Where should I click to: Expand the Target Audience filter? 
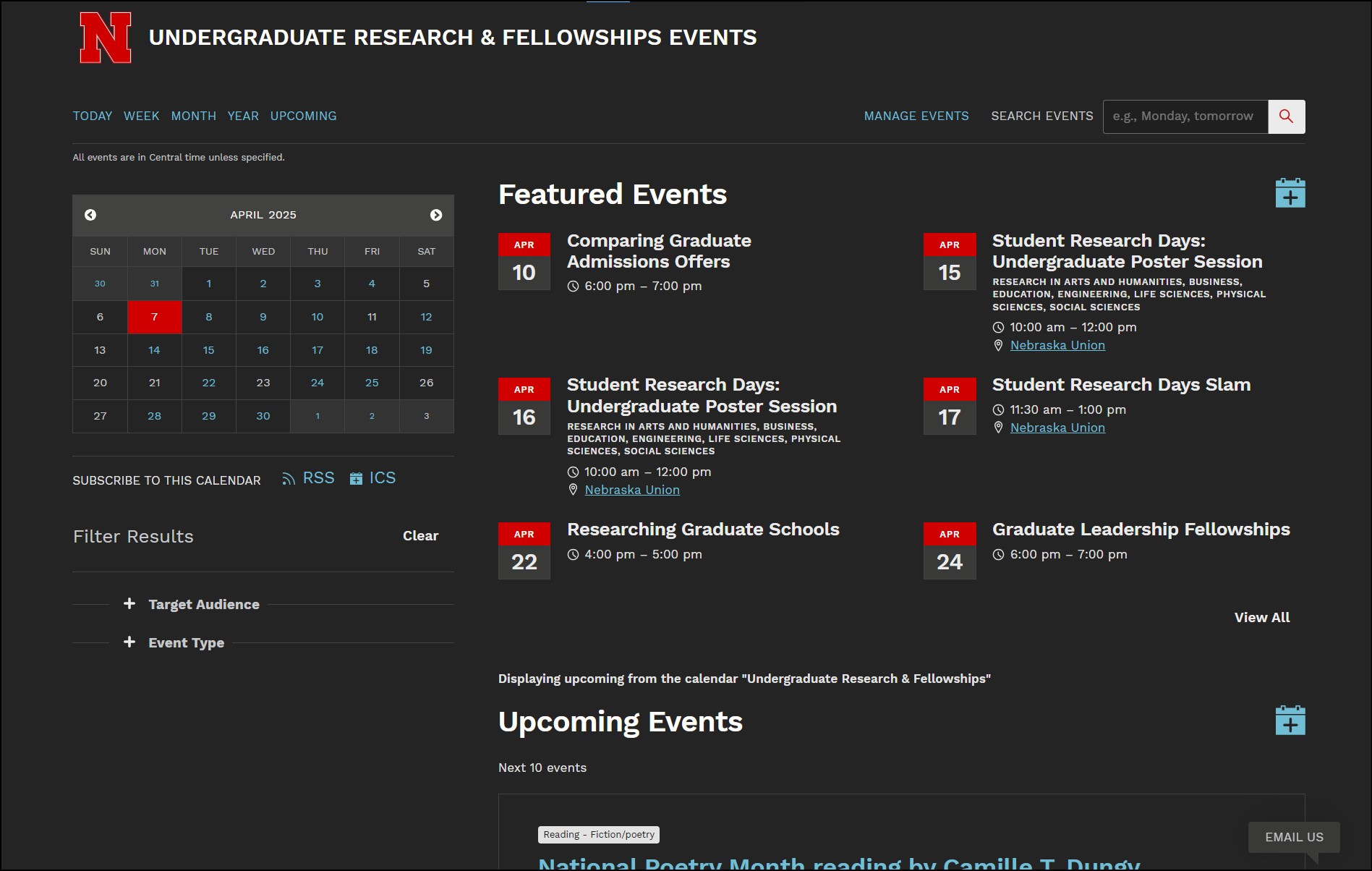coord(203,604)
